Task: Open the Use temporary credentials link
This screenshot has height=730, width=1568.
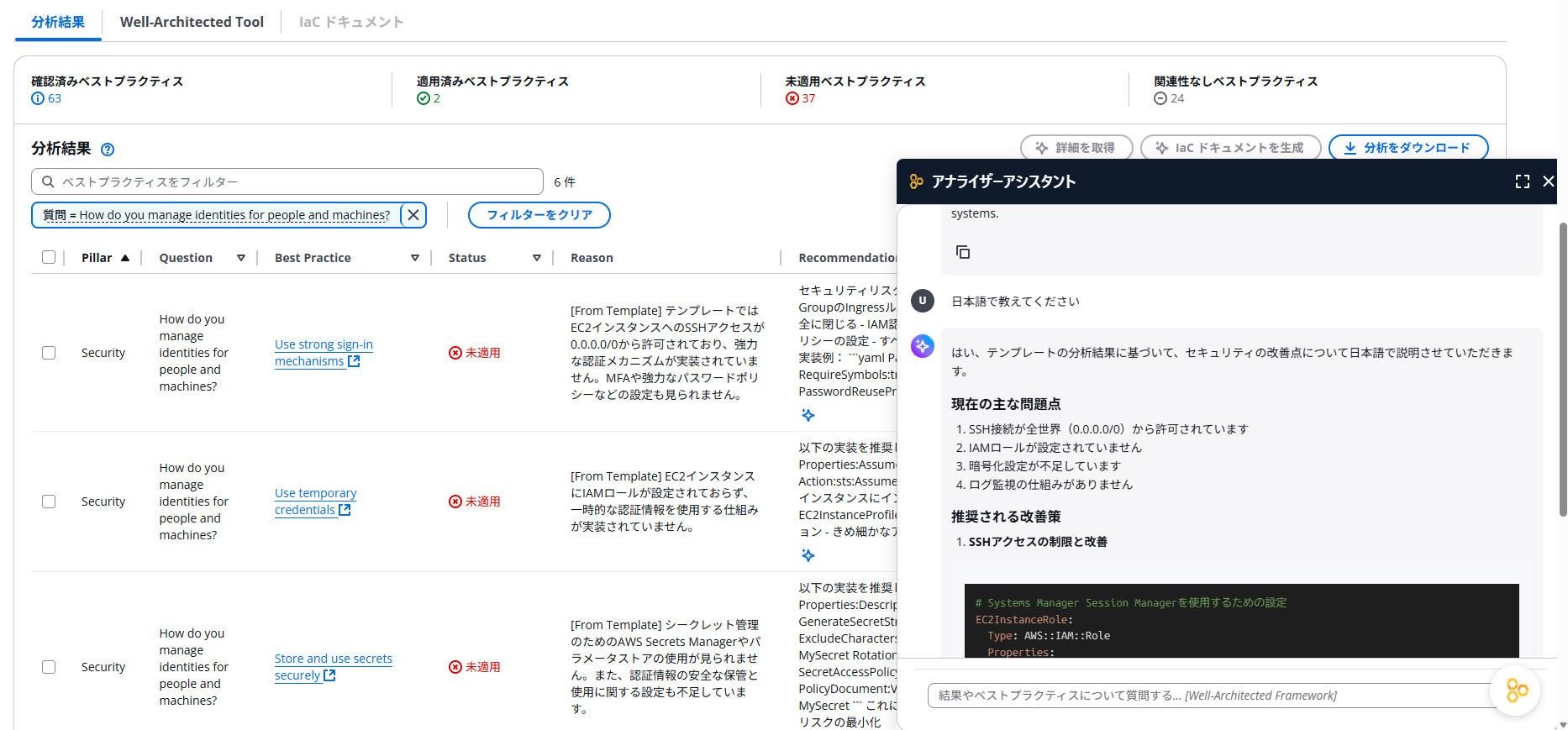Action: 315,502
